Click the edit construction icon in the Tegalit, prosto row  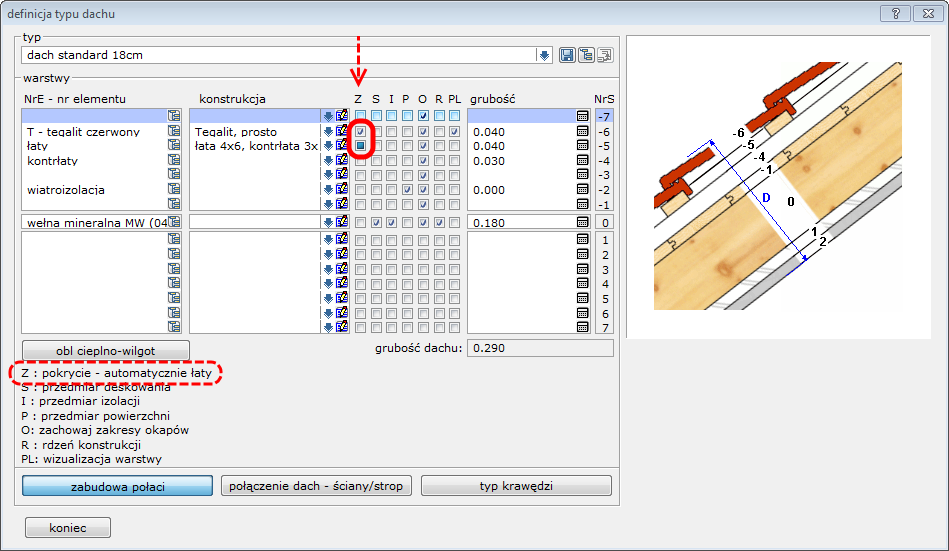pos(341,131)
